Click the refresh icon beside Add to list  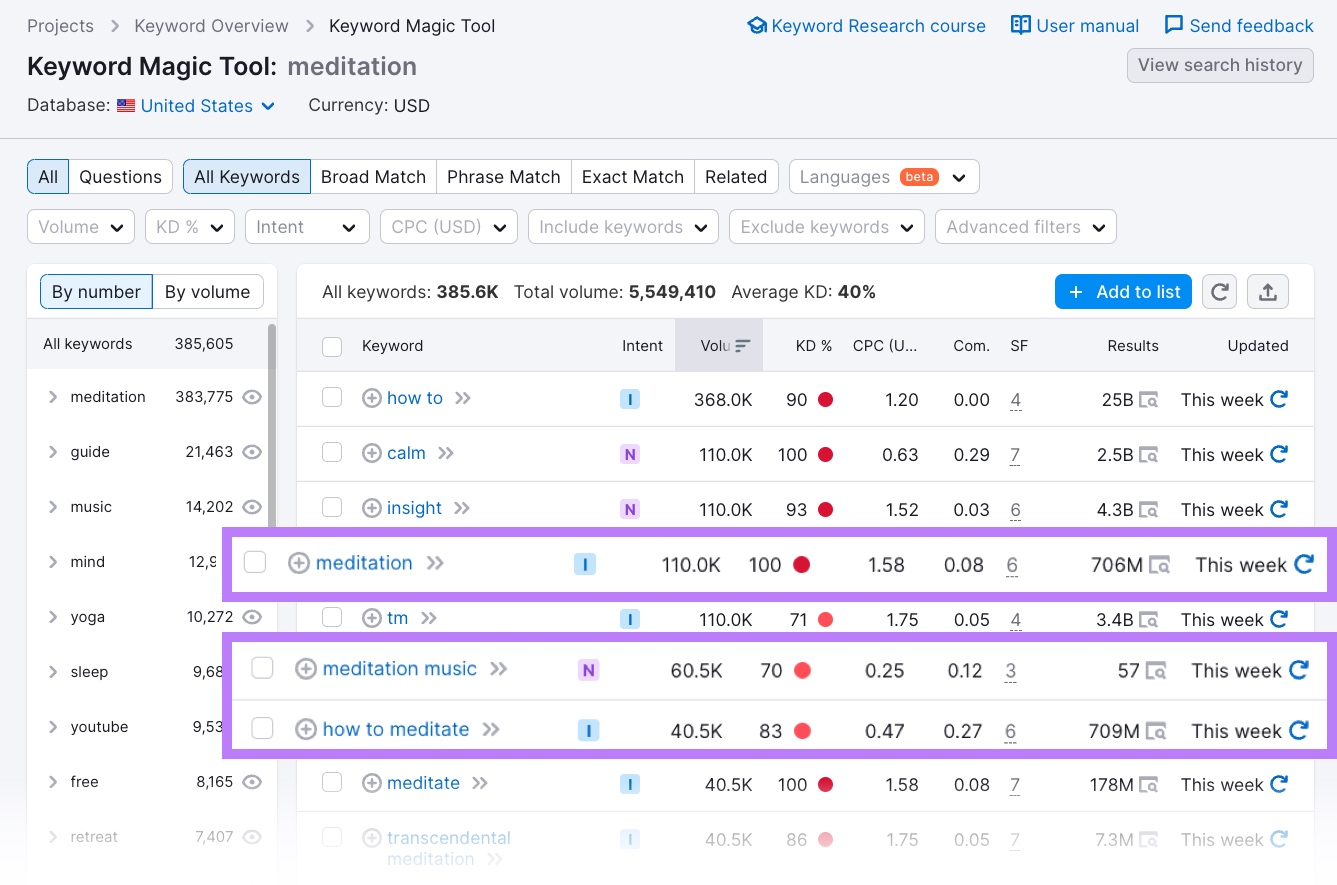point(1219,292)
